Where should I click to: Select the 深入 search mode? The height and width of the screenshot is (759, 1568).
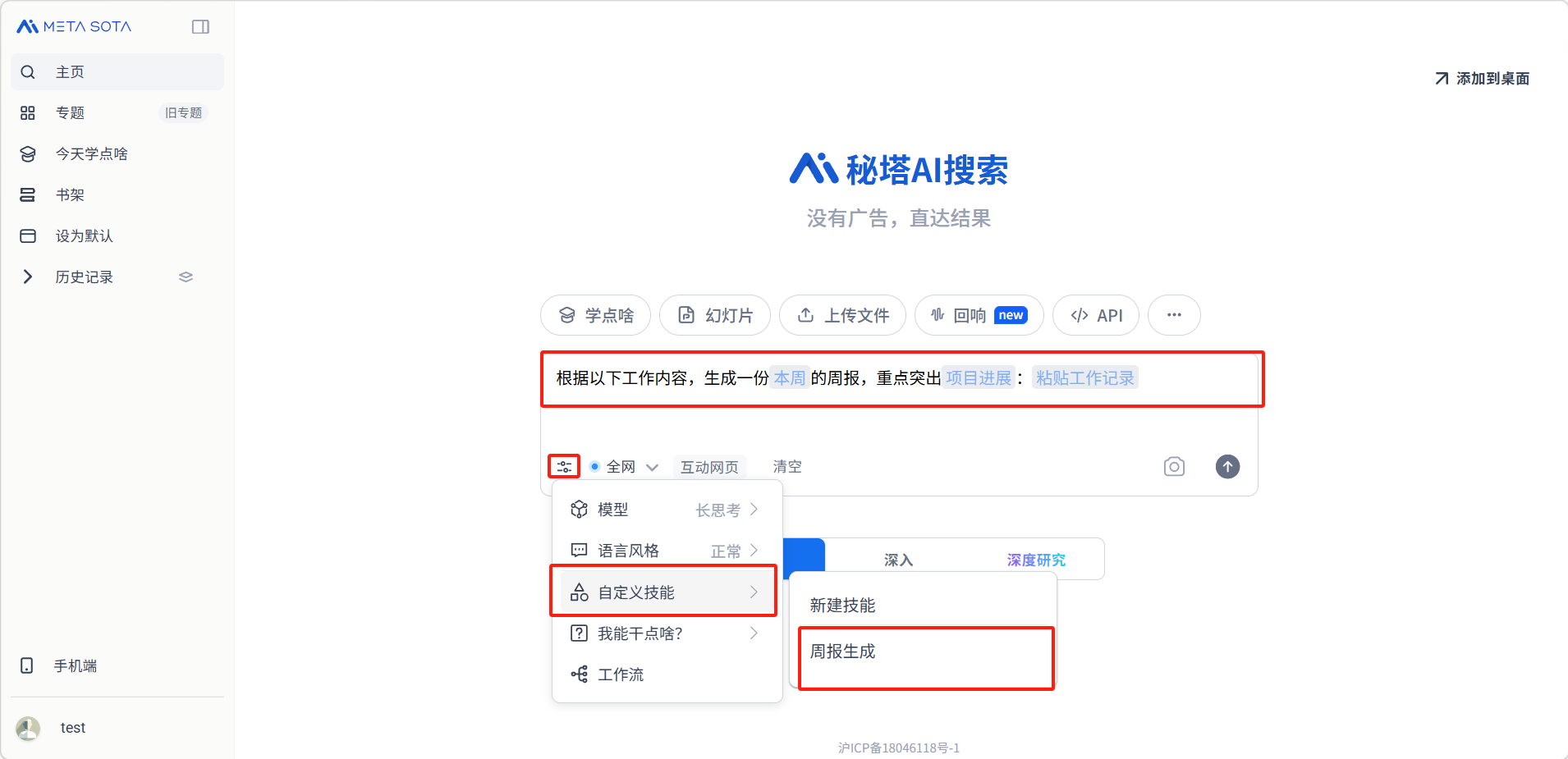pos(898,560)
